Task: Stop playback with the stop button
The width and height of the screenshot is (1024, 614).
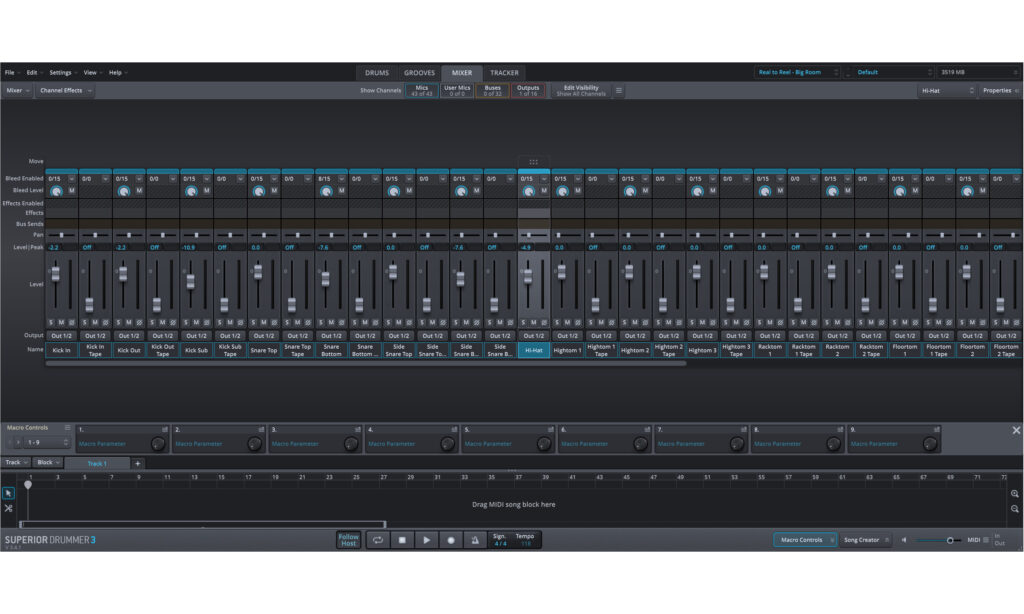Action: 402,540
